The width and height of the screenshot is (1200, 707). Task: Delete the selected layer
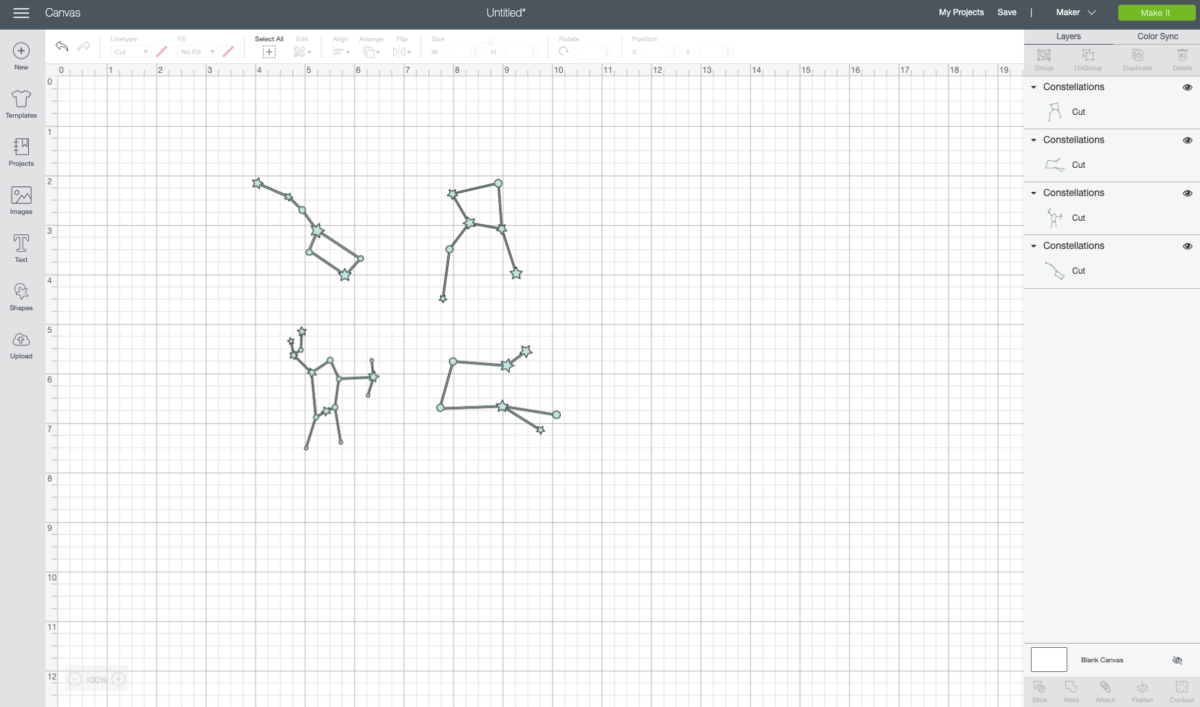point(1182,60)
